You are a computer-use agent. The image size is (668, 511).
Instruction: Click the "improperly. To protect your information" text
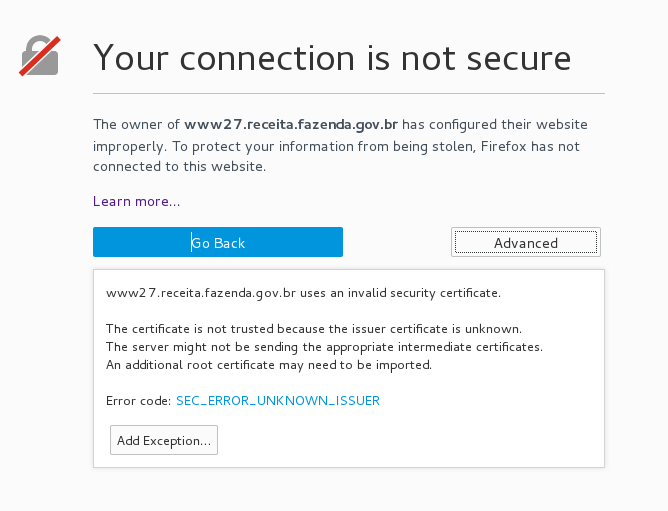[223, 147]
